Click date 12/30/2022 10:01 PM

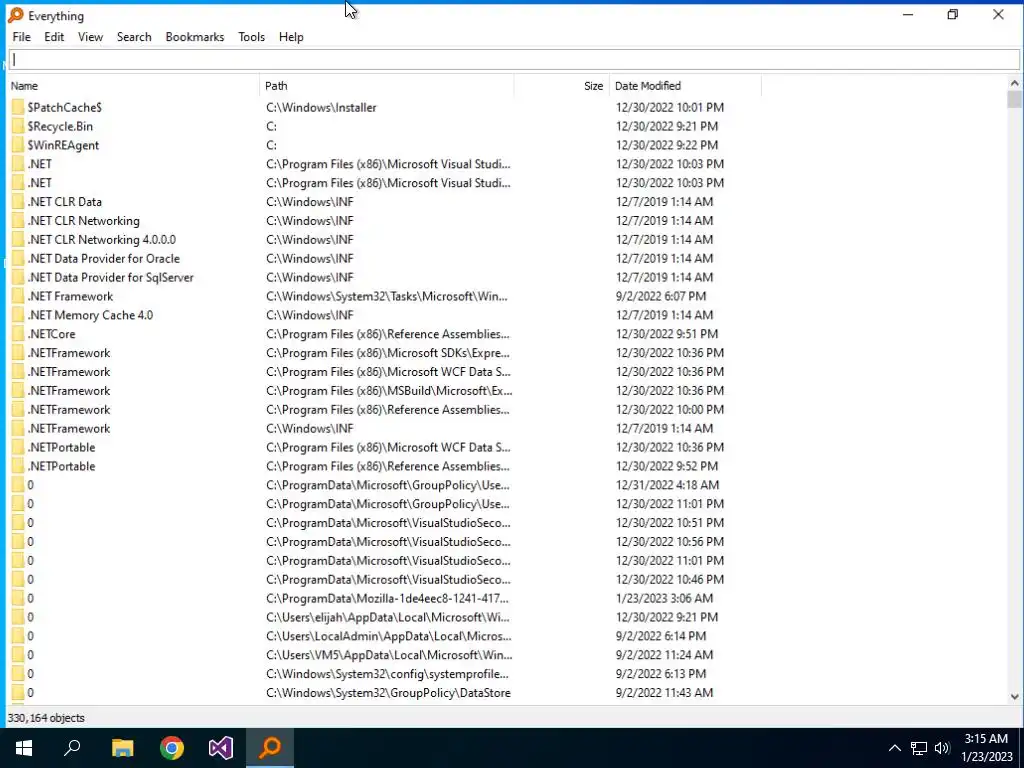(669, 107)
